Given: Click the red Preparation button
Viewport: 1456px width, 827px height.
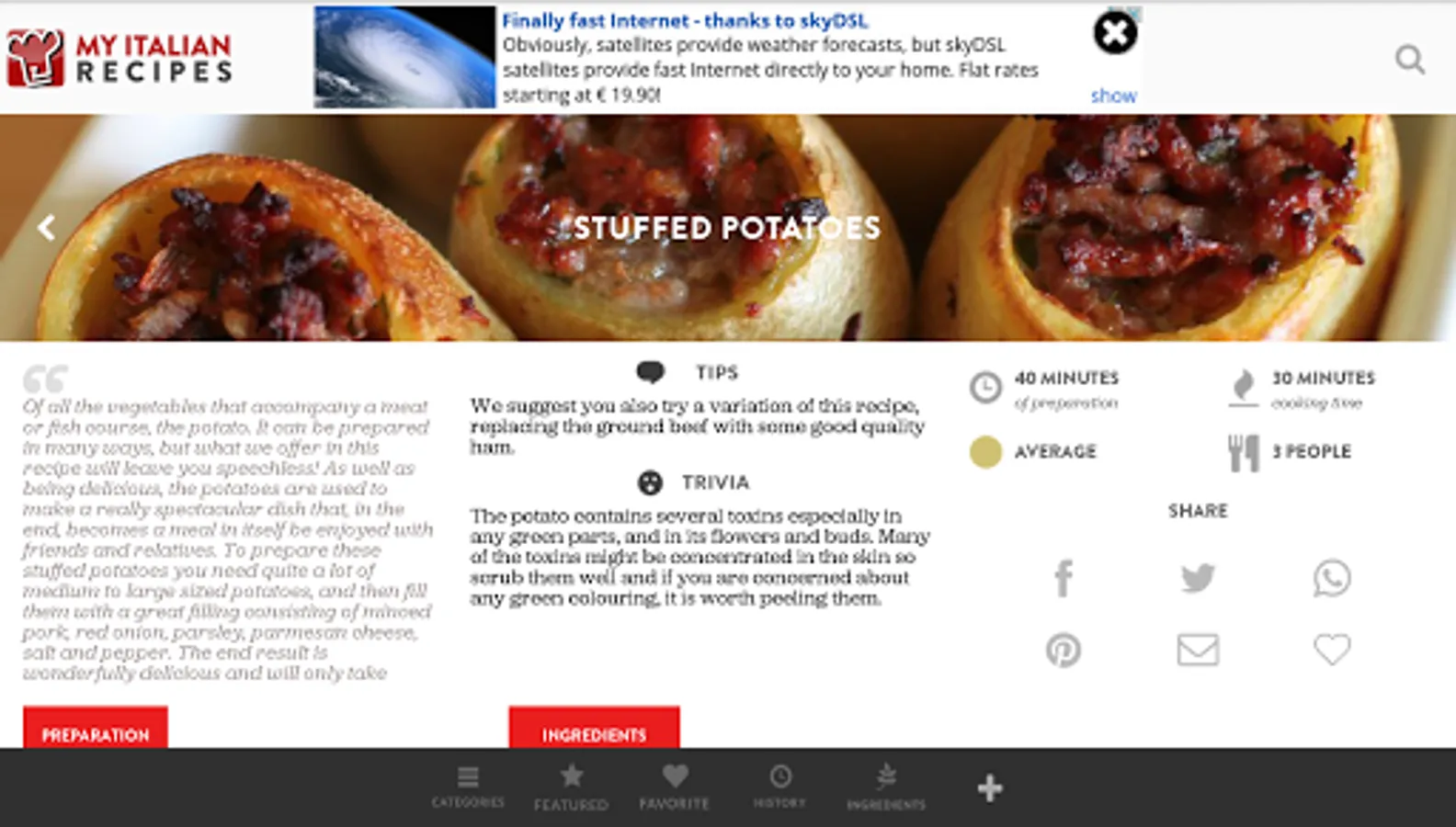Looking at the screenshot, I should 96,727.
